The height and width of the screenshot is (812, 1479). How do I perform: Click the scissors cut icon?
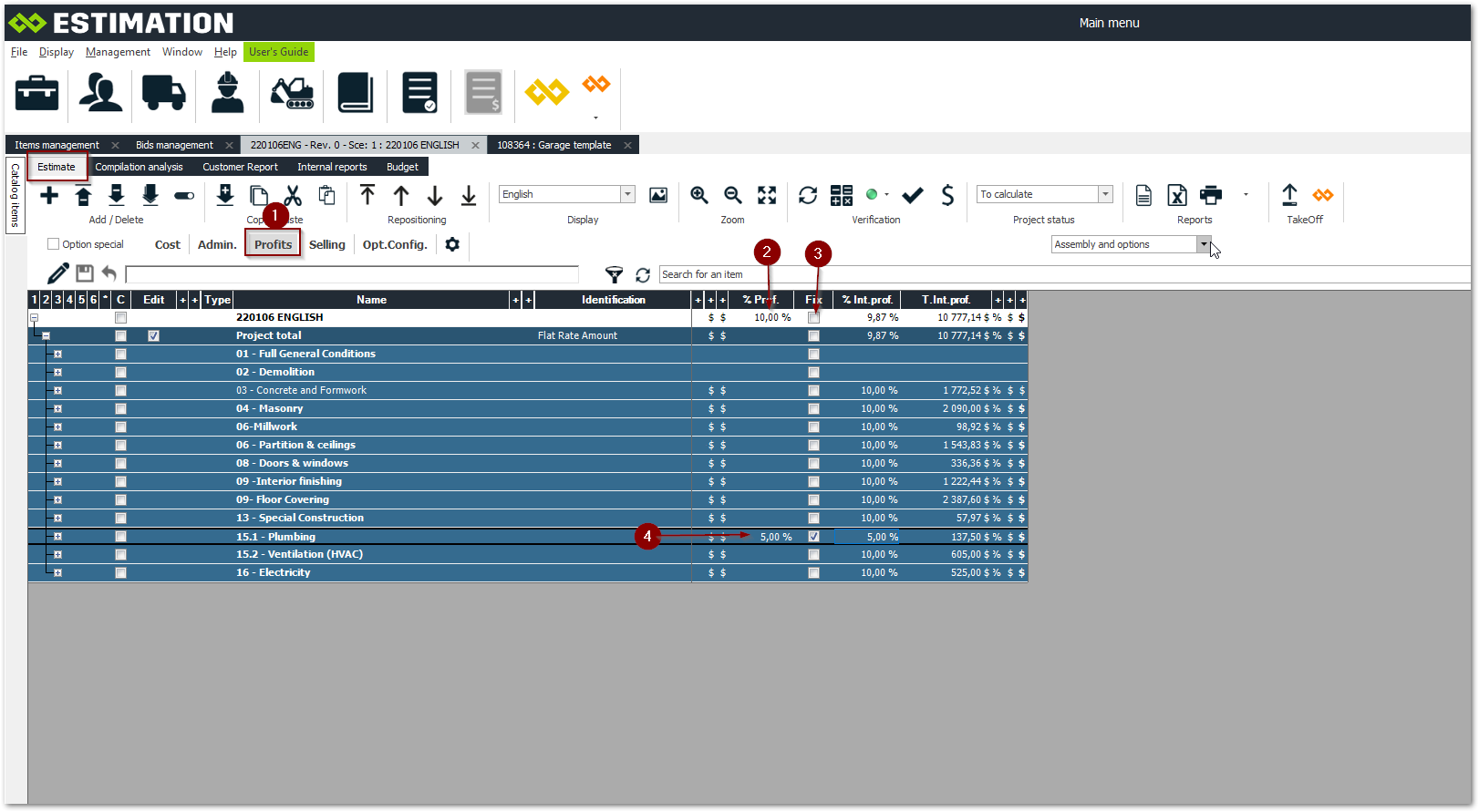tap(293, 195)
